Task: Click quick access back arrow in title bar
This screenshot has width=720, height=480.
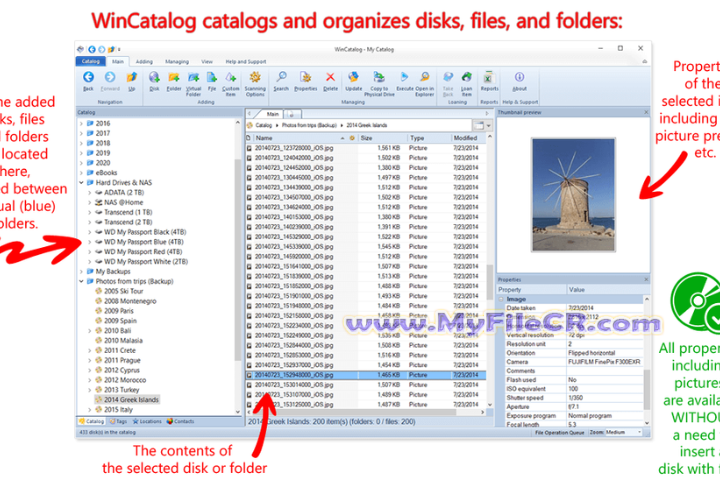Action: [92, 49]
